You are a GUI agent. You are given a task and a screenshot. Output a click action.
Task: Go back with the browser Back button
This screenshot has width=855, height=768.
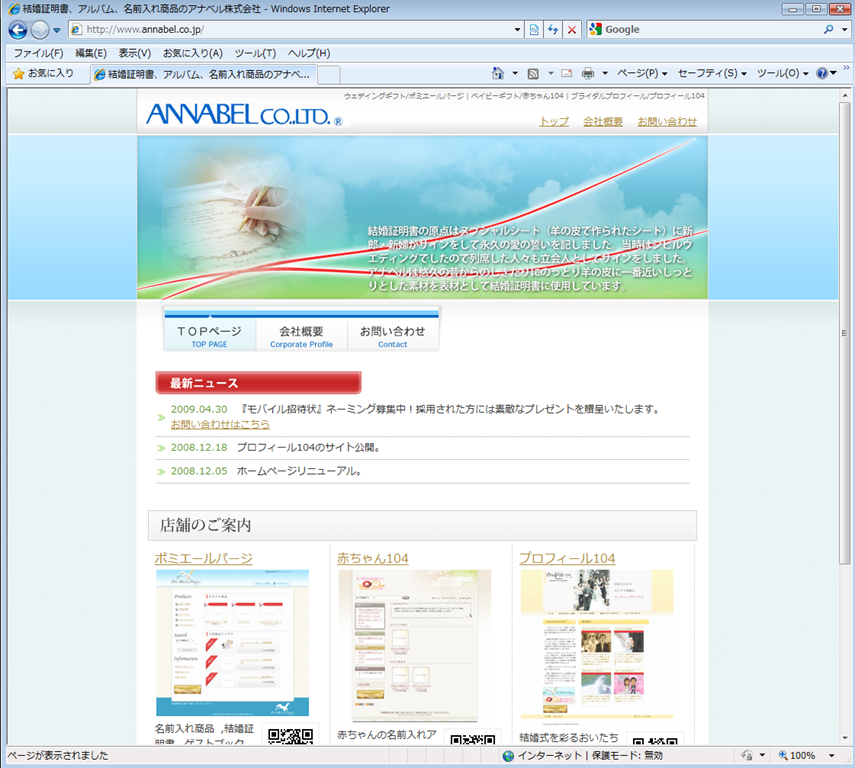tap(17, 29)
